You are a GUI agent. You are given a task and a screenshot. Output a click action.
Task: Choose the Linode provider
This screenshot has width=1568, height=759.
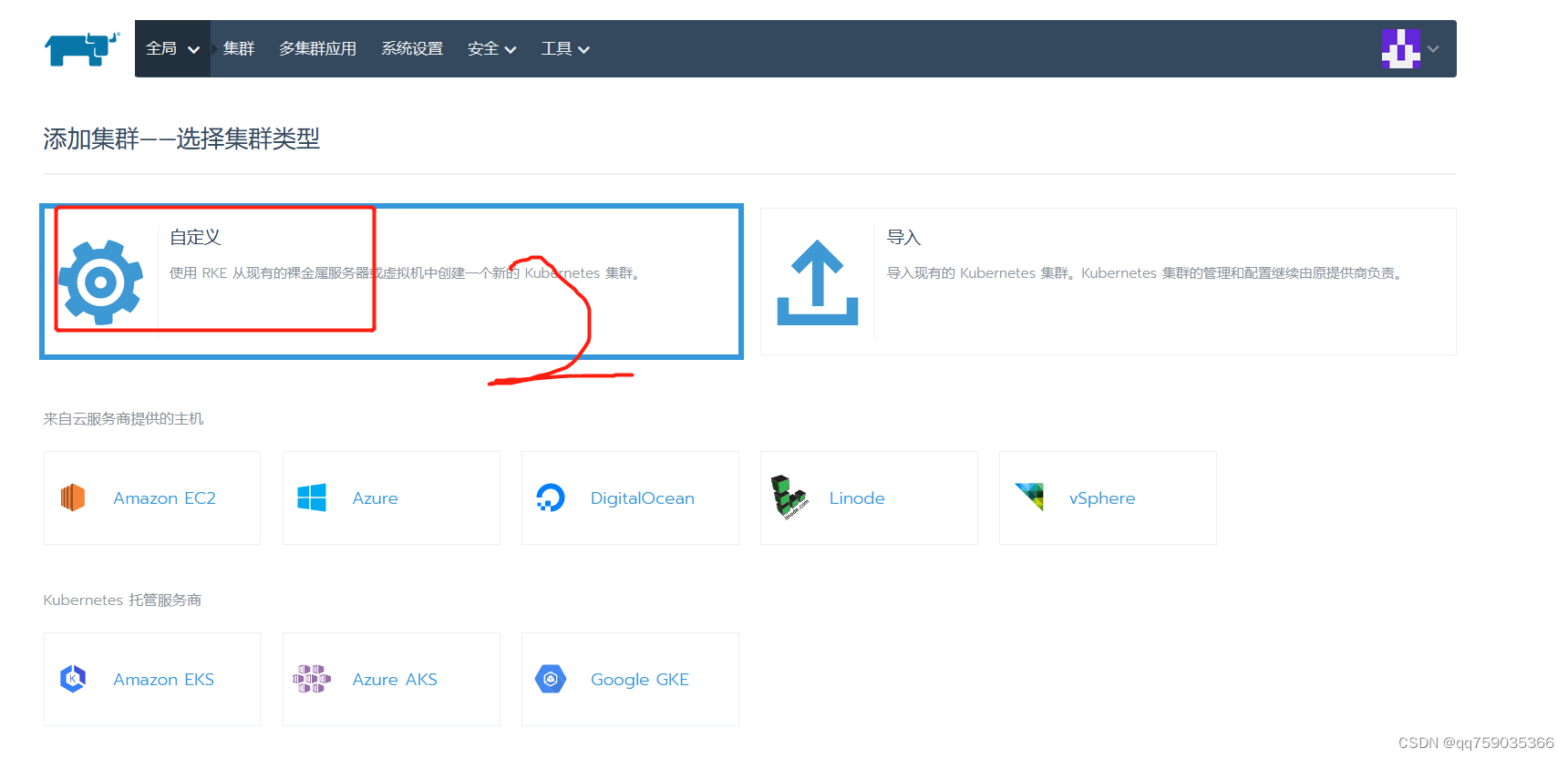(857, 498)
